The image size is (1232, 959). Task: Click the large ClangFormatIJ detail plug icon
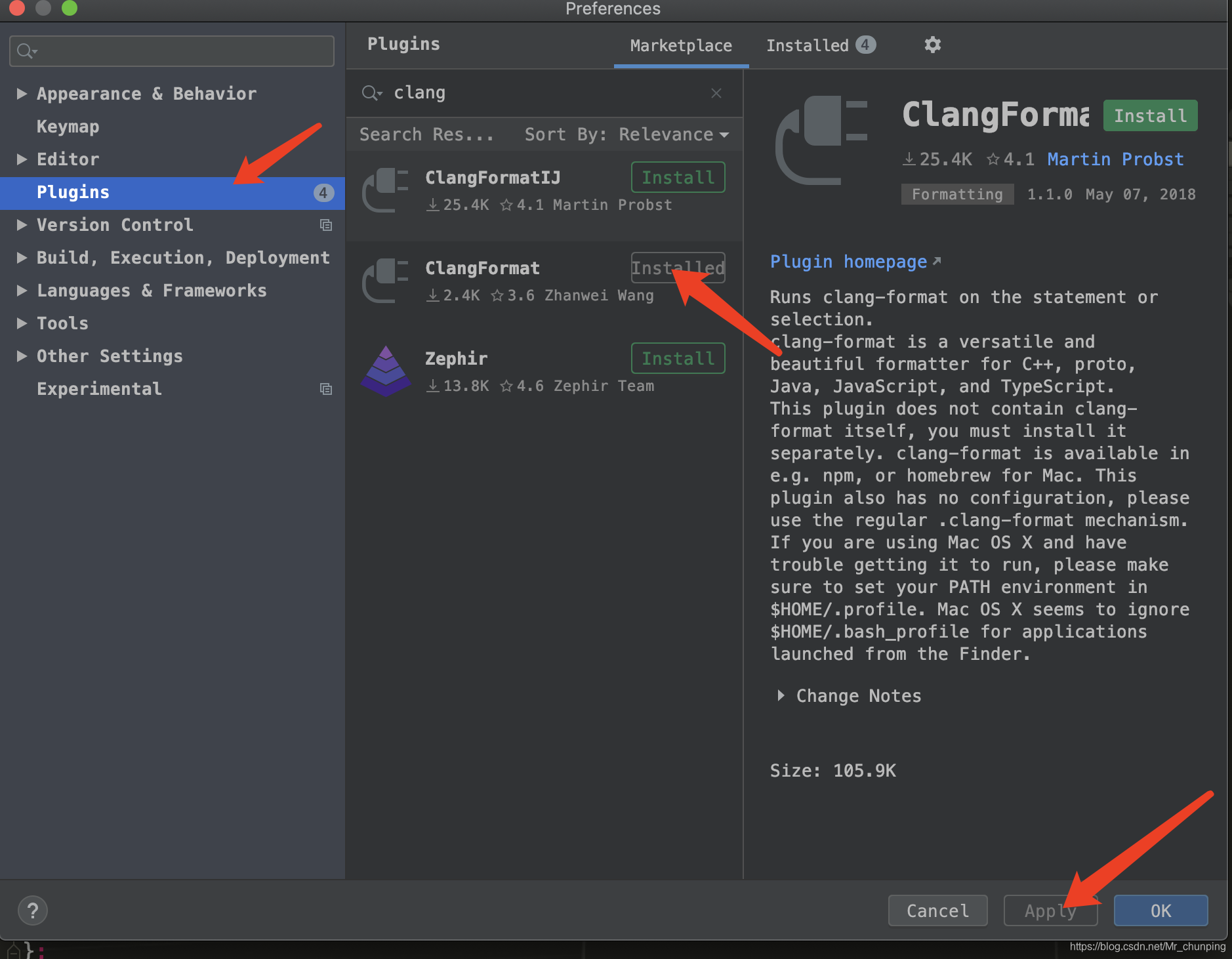tap(821, 140)
